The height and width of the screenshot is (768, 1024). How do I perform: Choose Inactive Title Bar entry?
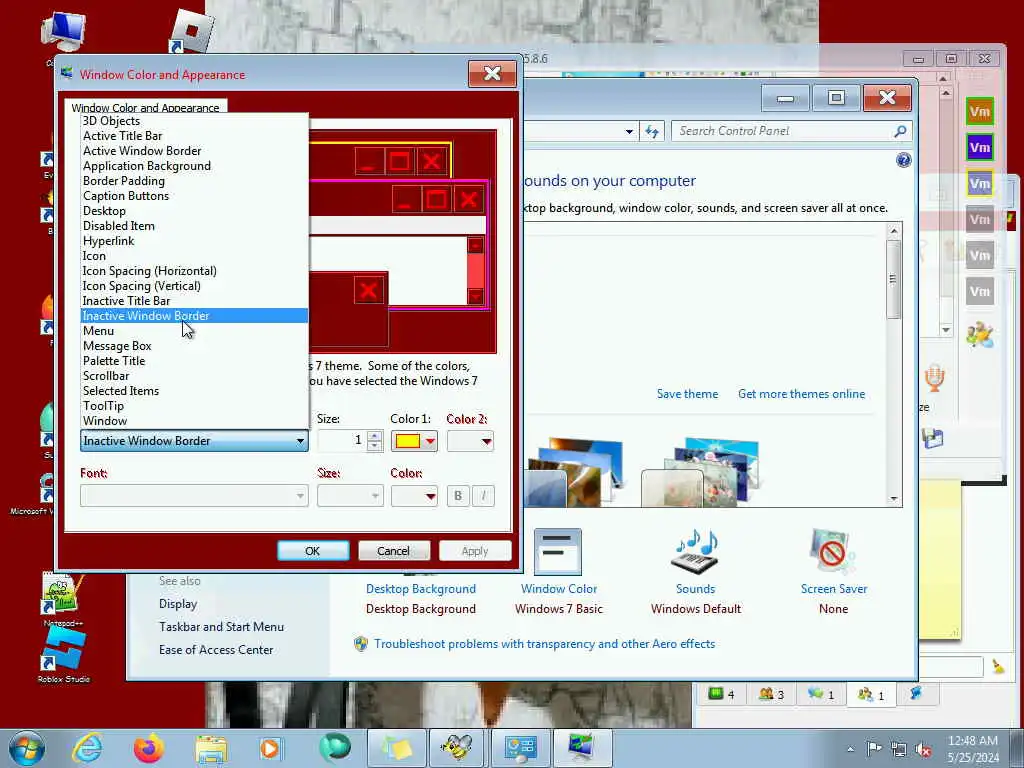(x=194, y=301)
